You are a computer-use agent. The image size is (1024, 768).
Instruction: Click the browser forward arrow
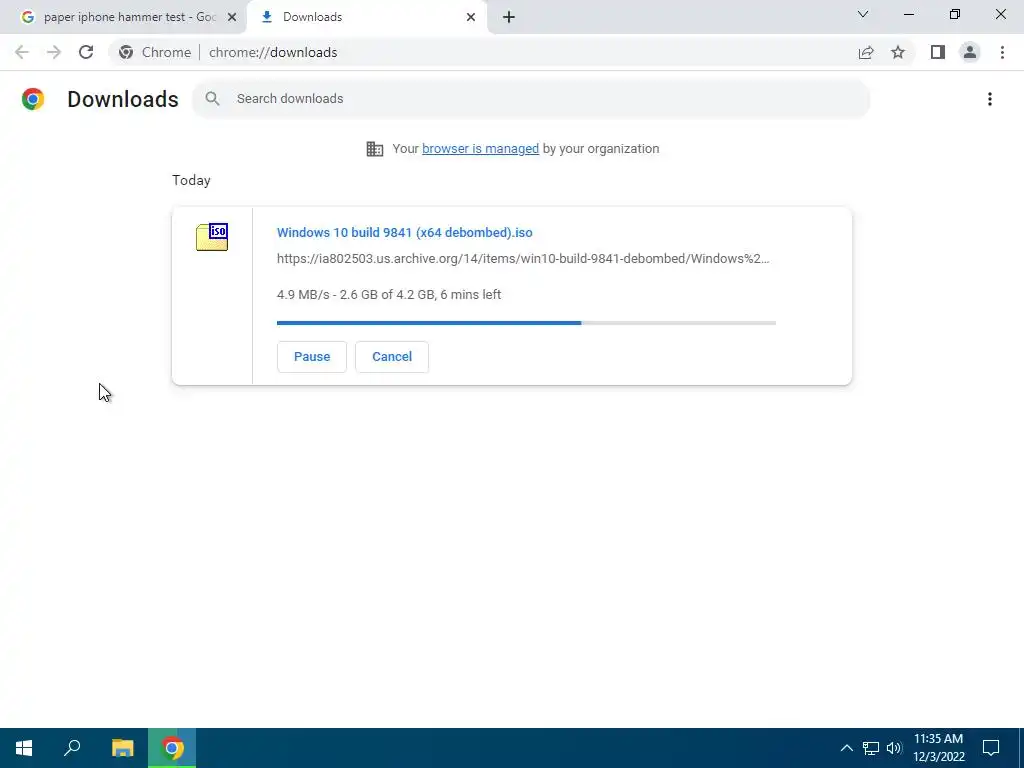point(54,52)
